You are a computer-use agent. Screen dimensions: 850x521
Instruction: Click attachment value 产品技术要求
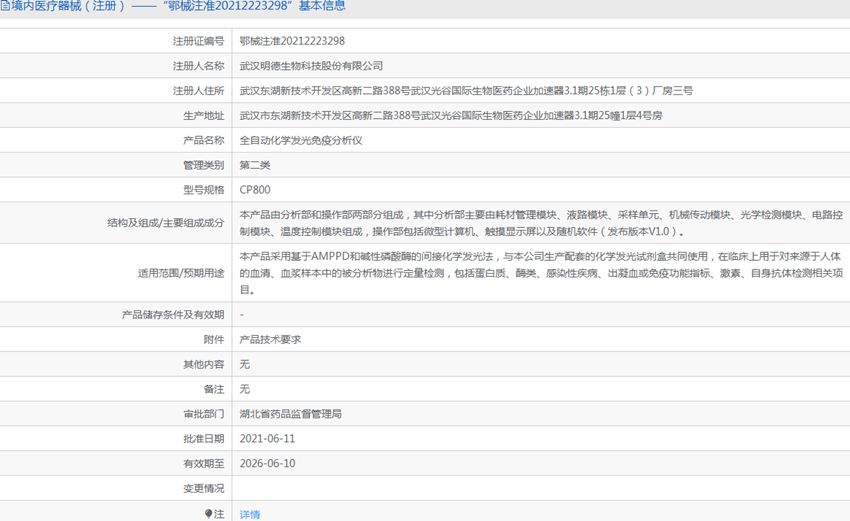point(270,339)
